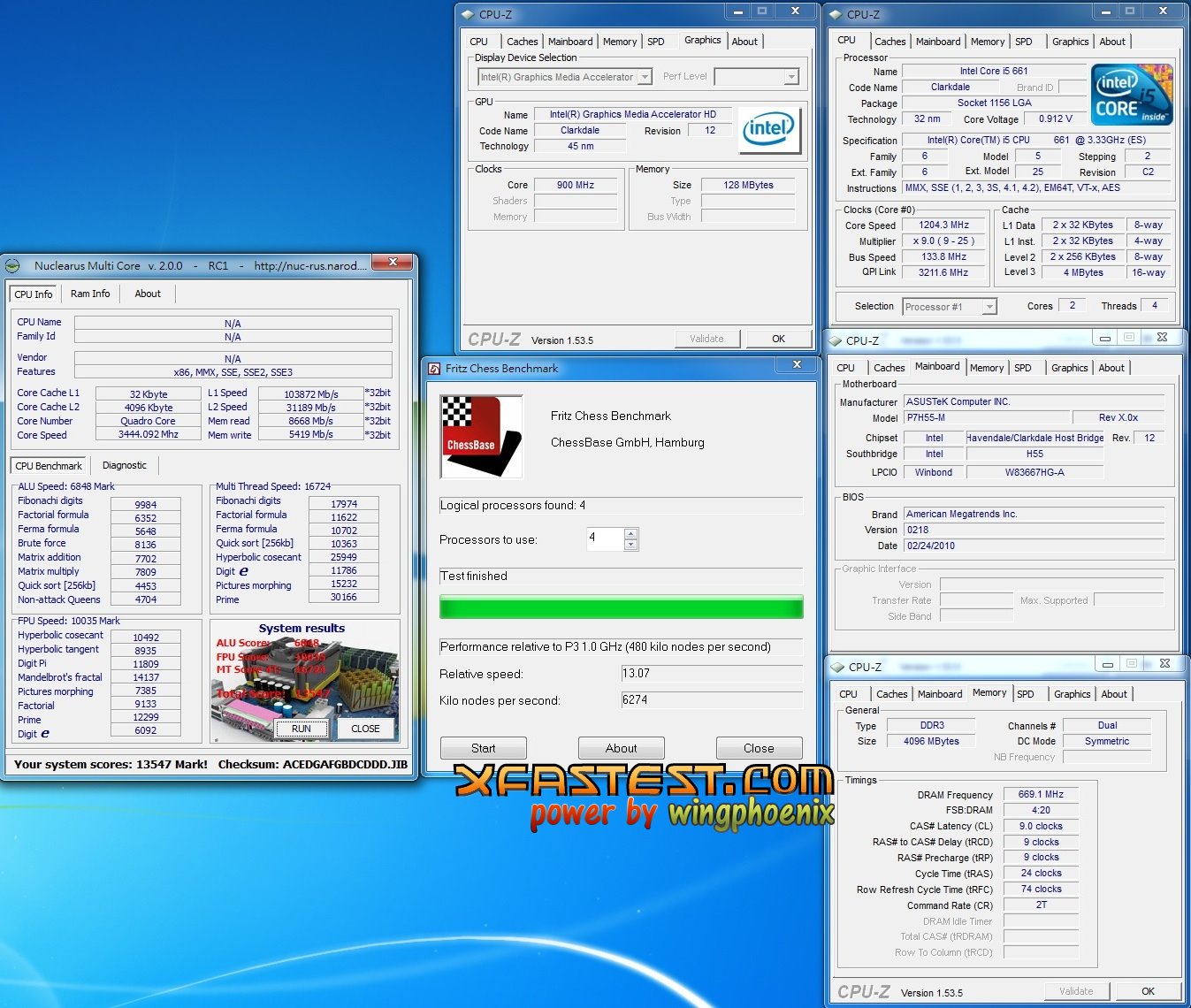Click Kilo nodes per second value 6274

pos(712,700)
